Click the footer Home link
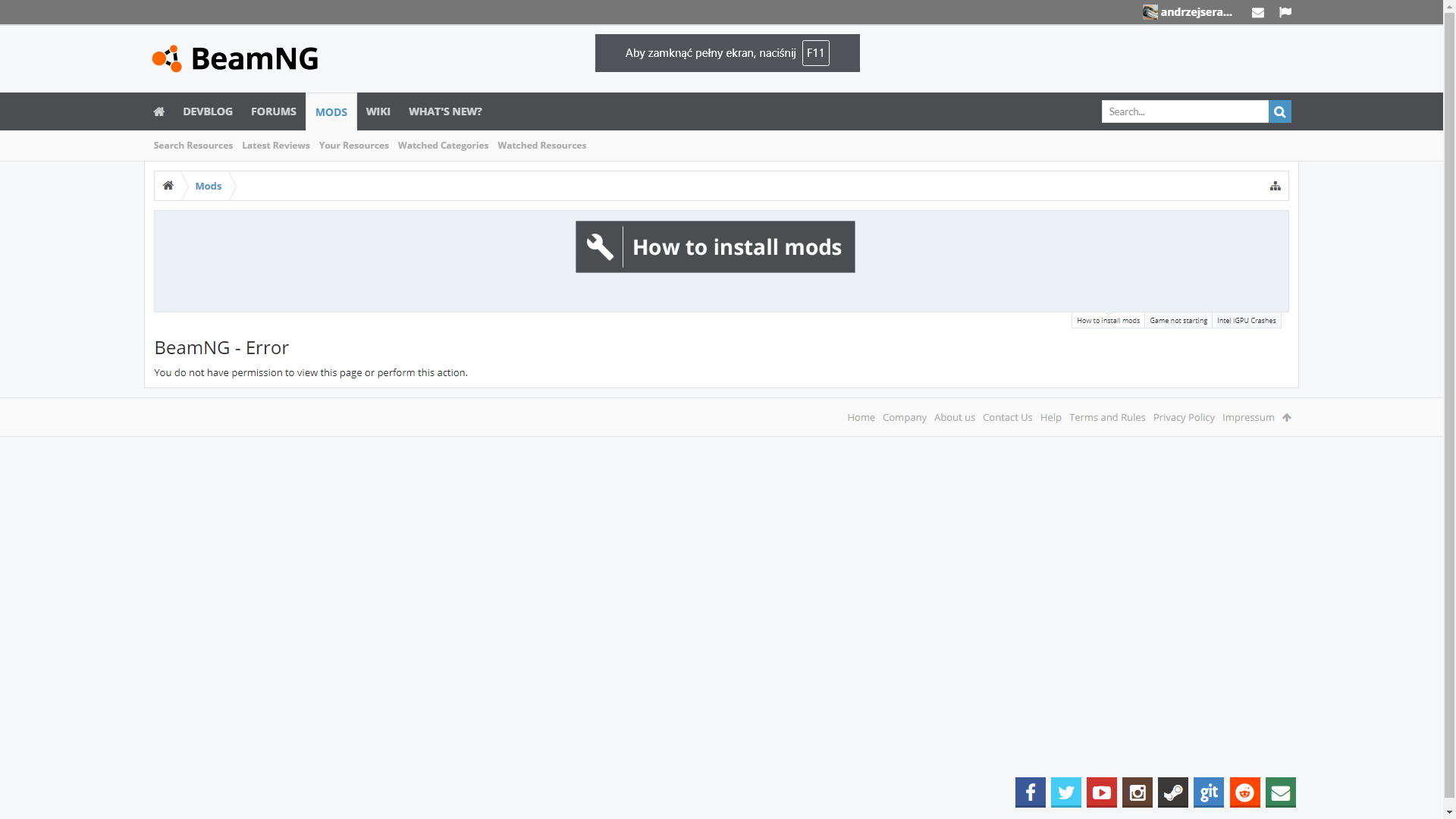Image resolution: width=1456 pixels, height=819 pixels. 861,418
